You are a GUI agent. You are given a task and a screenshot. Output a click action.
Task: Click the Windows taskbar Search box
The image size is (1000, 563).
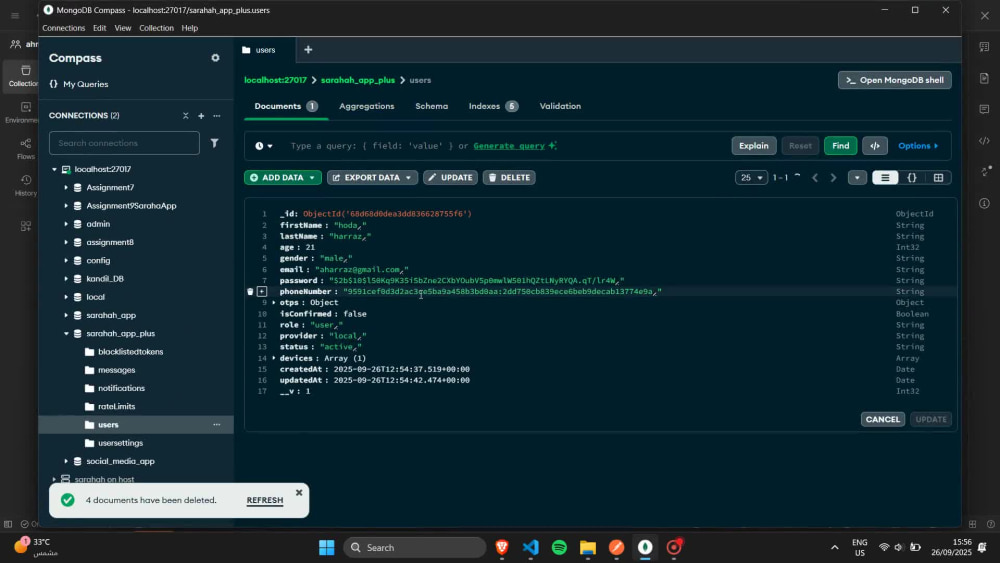point(415,547)
